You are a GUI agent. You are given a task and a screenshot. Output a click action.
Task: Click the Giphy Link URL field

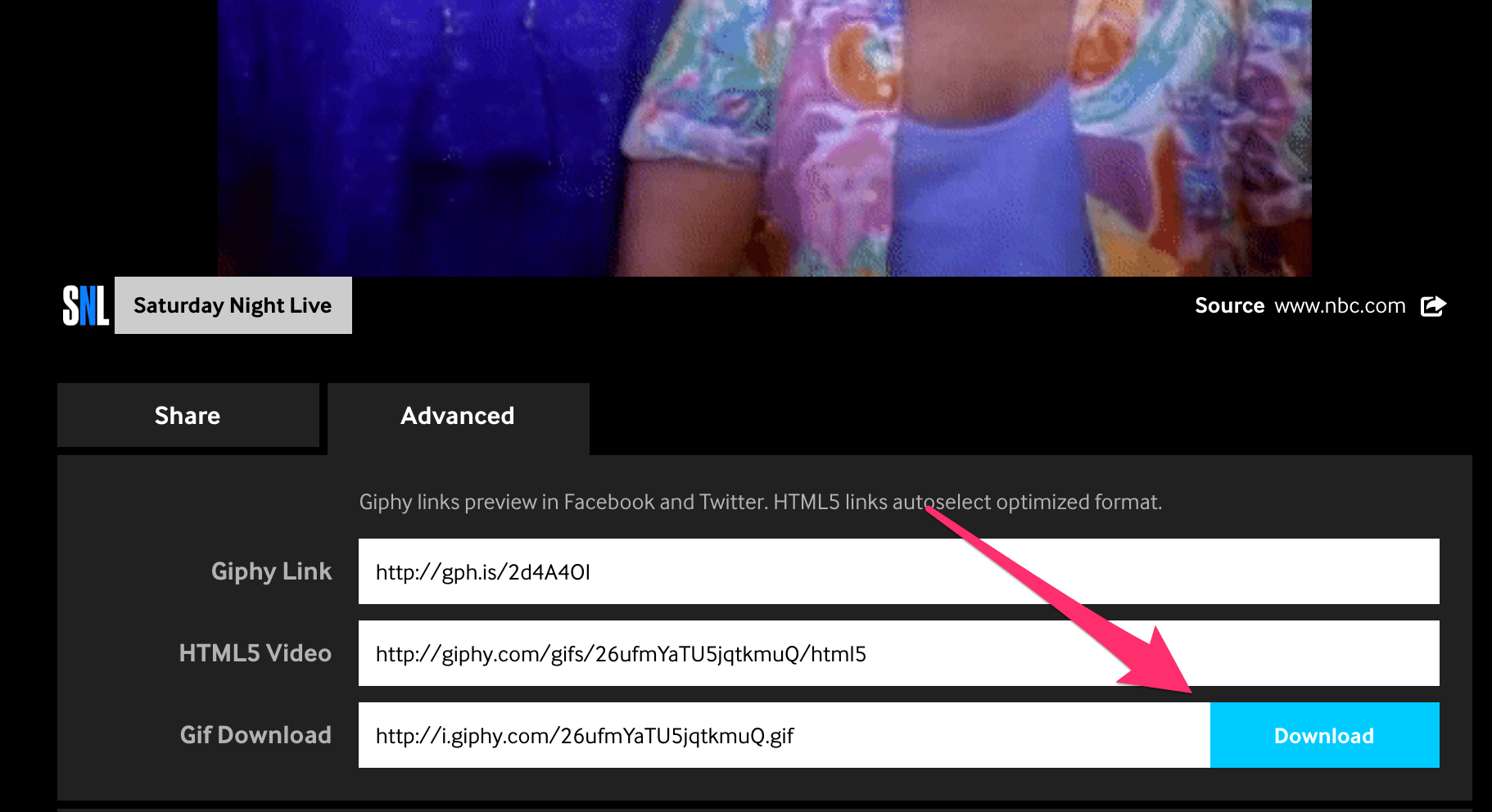coord(899,571)
